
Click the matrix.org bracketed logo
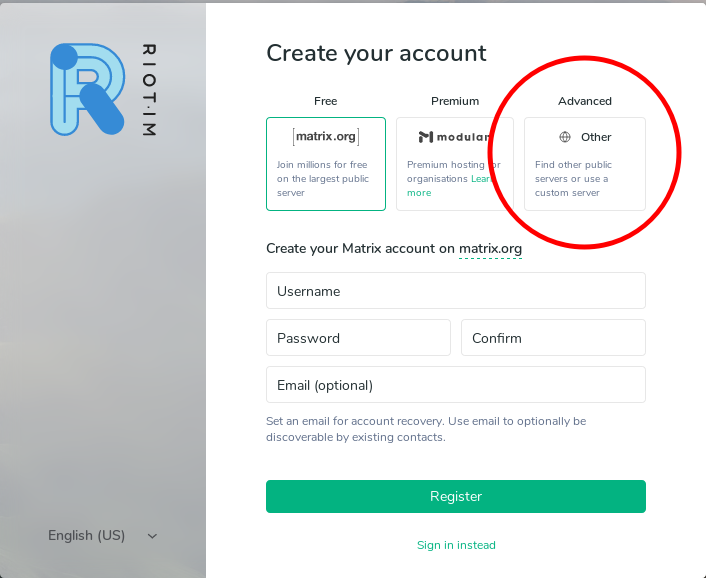(x=326, y=136)
